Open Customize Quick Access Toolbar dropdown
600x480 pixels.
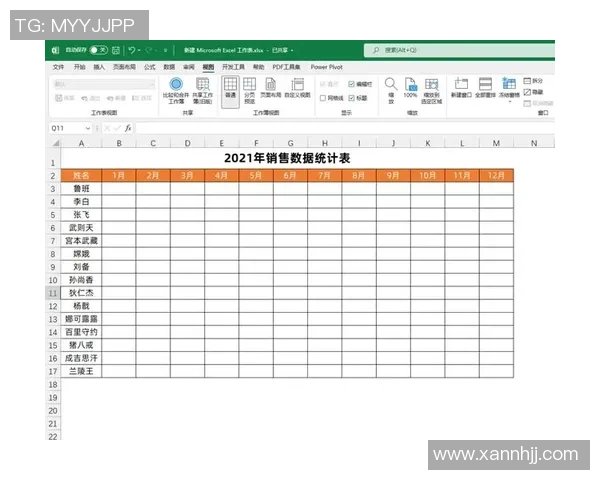coord(165,51)
